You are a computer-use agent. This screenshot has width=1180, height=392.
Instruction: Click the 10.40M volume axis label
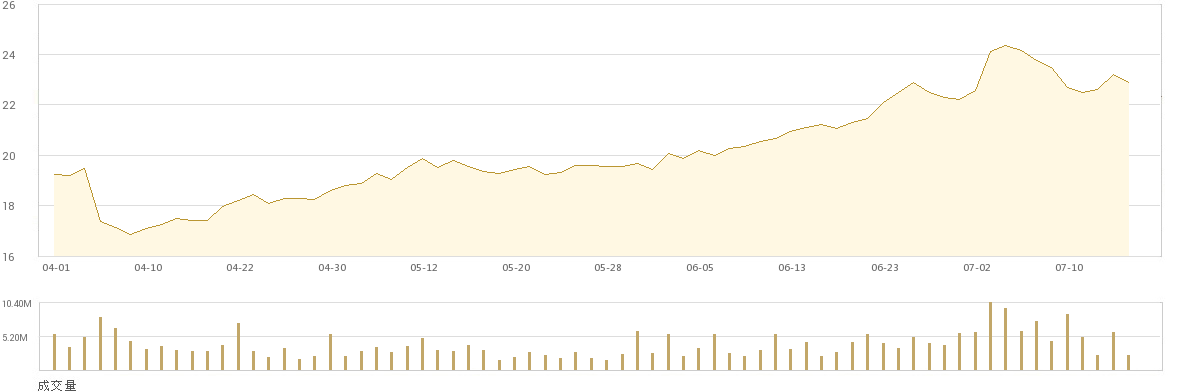pos(18,304)
